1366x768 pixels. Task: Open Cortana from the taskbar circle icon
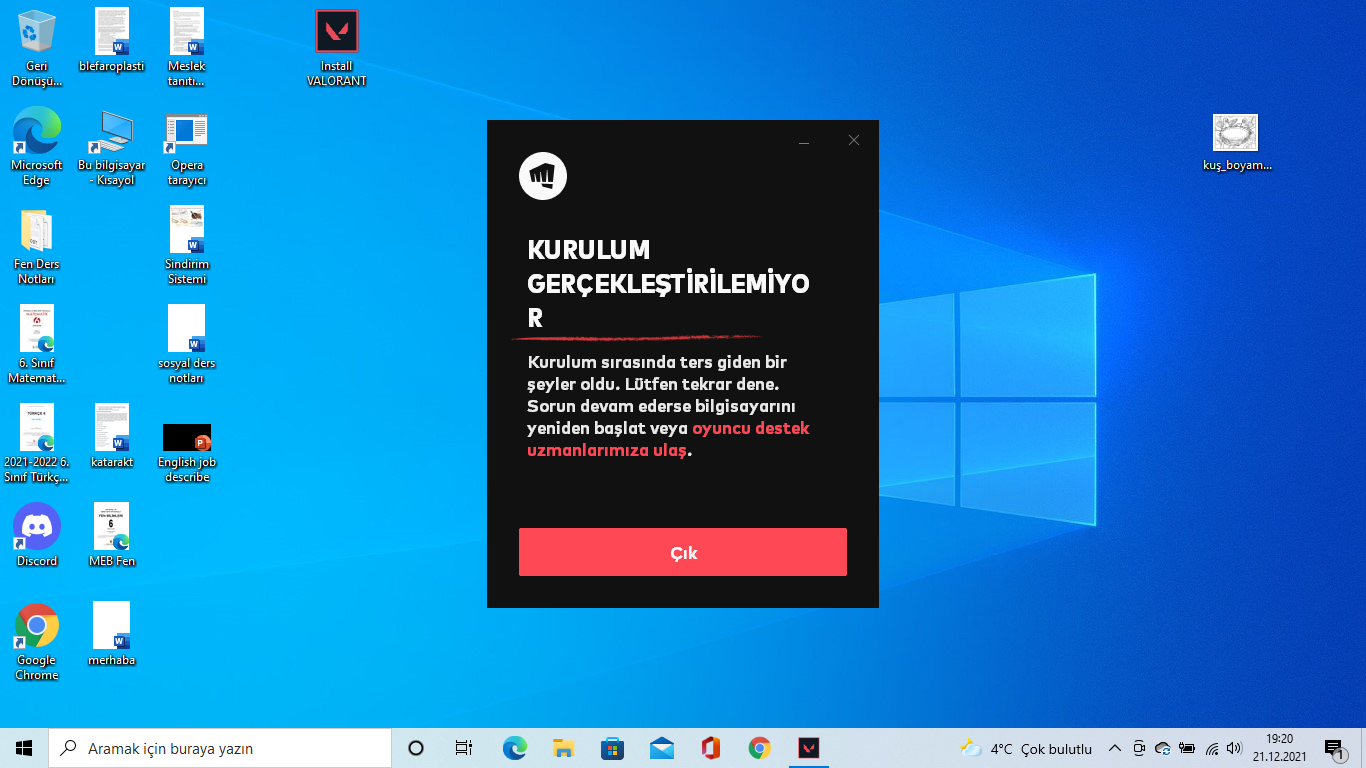(x=416, y=748)
